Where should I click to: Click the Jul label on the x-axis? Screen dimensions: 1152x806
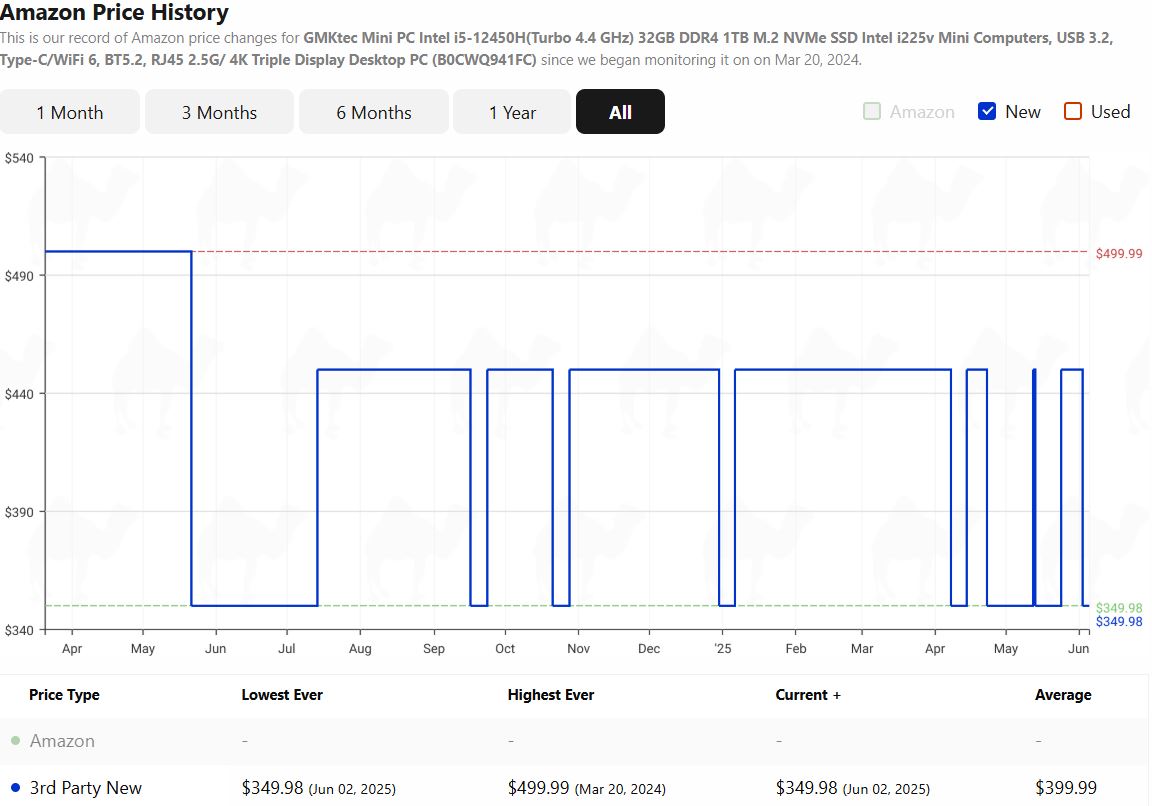coord(287,648)
